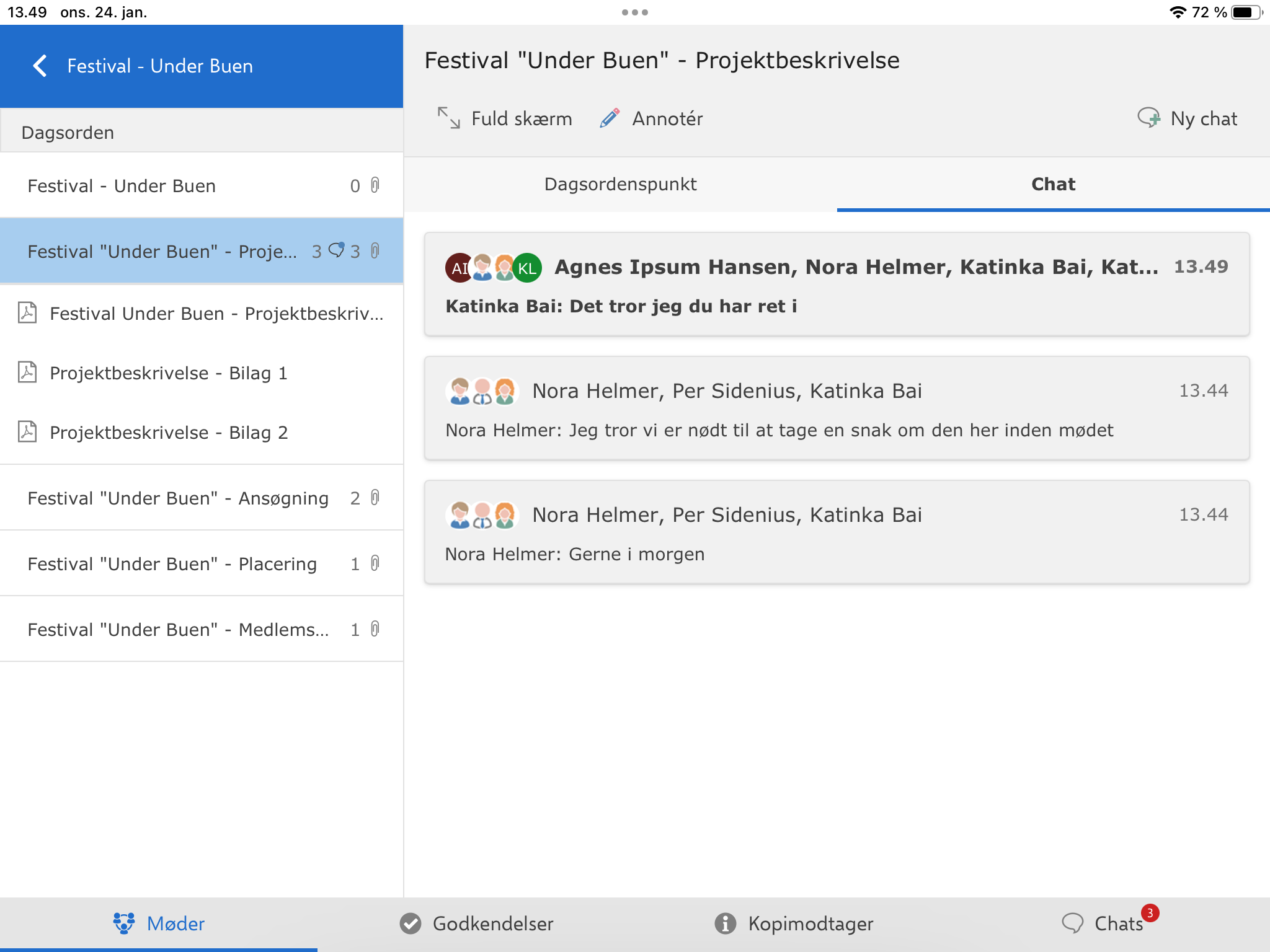This screenshot has height=952, width=1270.
Task: Click the red 3 badge on Chats
Action: pos(1150,913)
